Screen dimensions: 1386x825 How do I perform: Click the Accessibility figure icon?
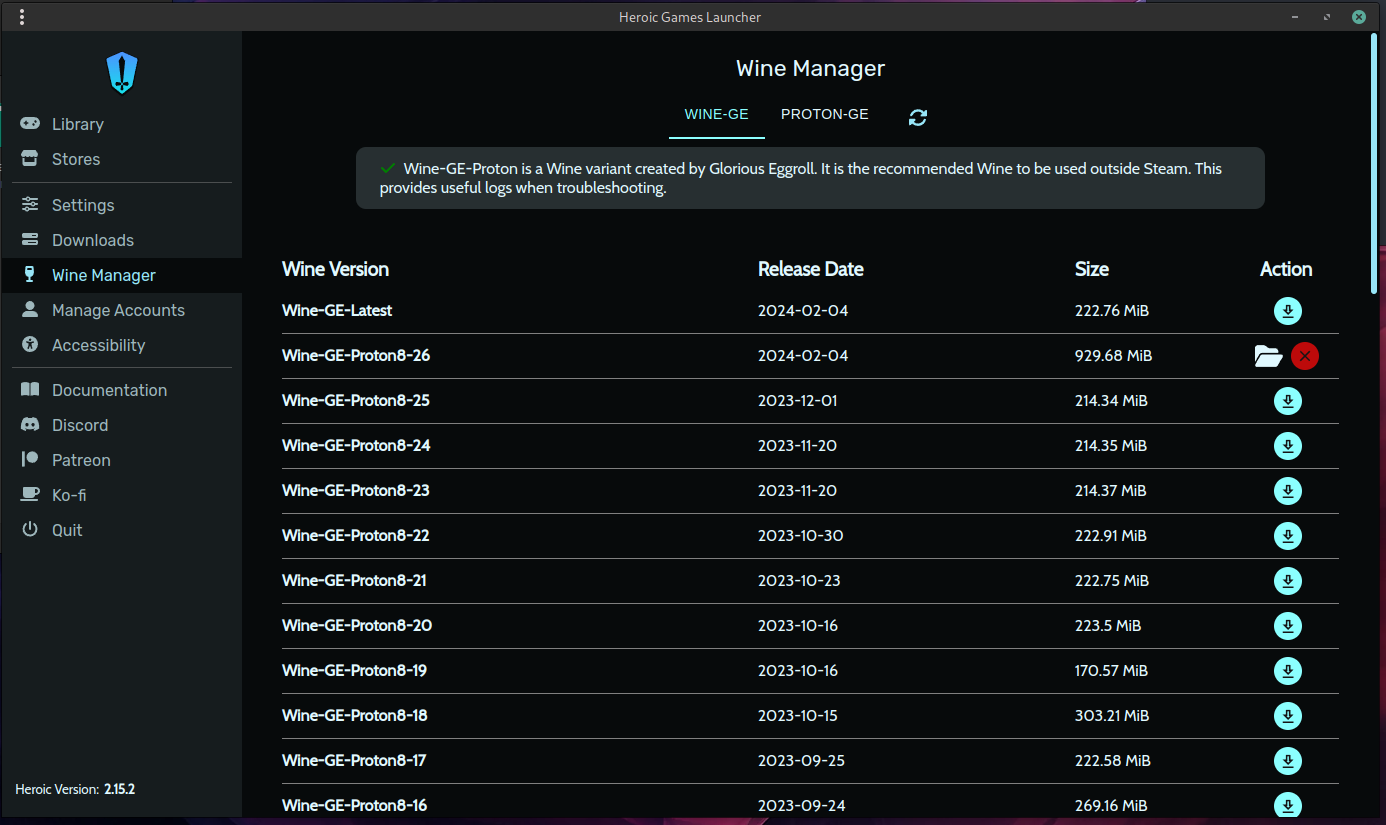click(x=31, y=345)
